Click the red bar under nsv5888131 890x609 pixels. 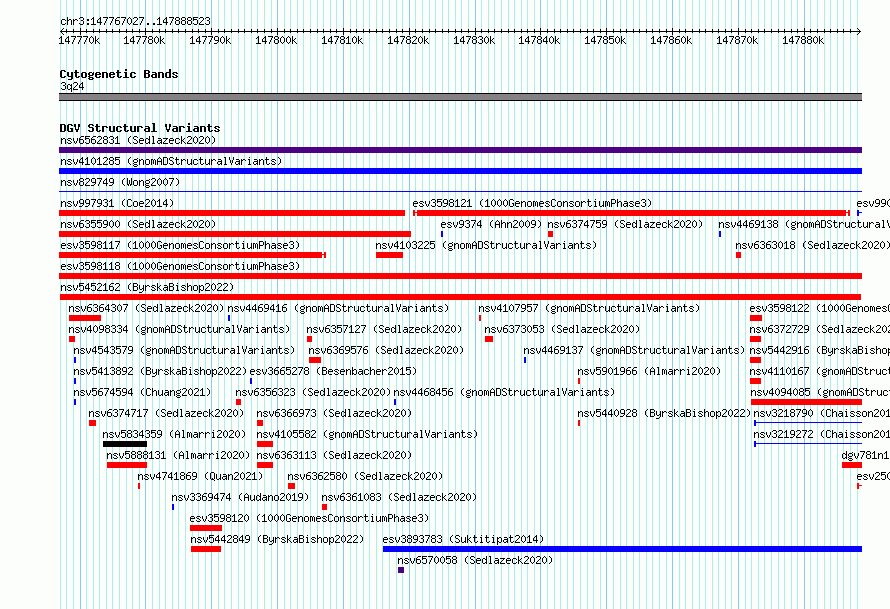tap(127, 465)
